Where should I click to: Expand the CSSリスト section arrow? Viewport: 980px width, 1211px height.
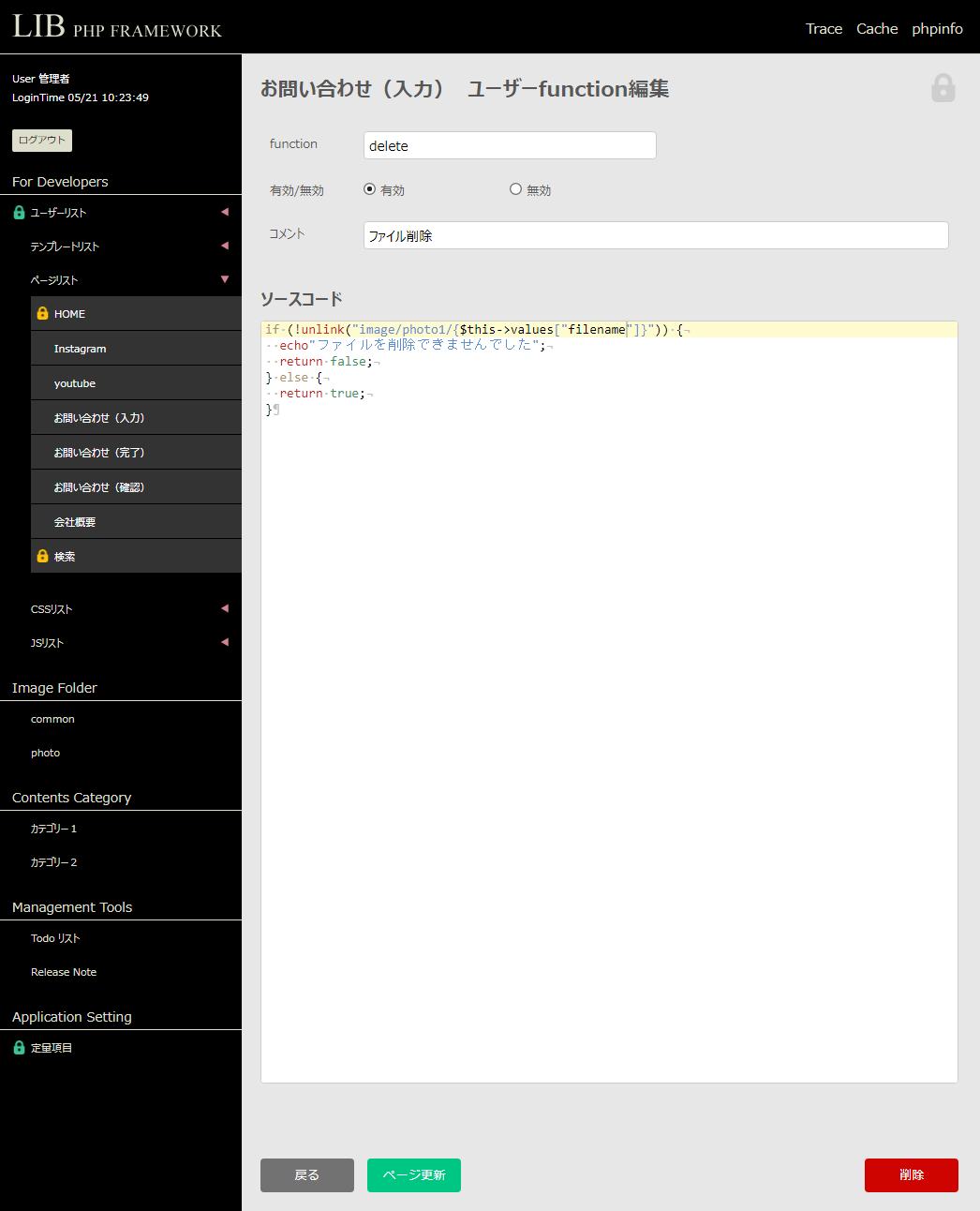tap(225, 608)
